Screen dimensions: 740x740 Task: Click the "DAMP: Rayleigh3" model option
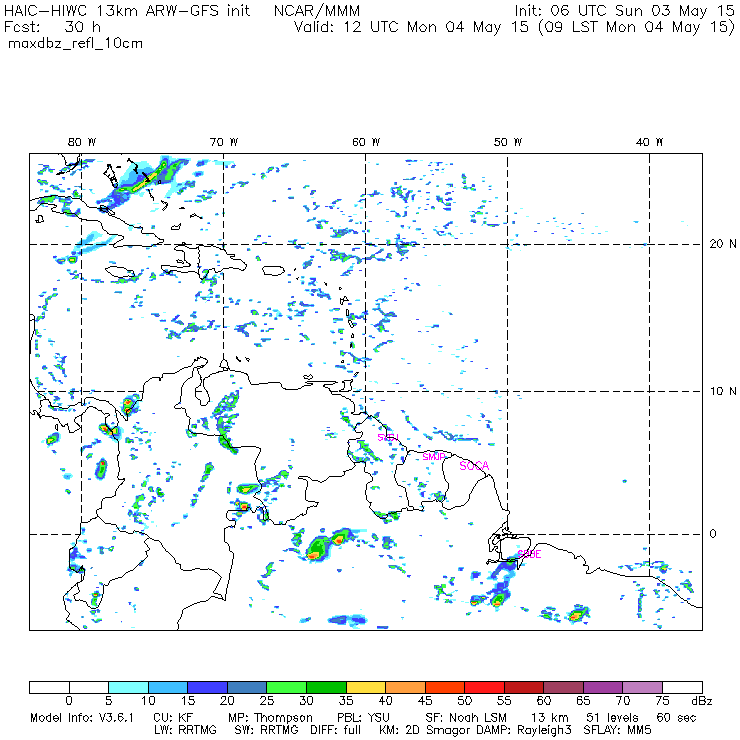[524, 730]
